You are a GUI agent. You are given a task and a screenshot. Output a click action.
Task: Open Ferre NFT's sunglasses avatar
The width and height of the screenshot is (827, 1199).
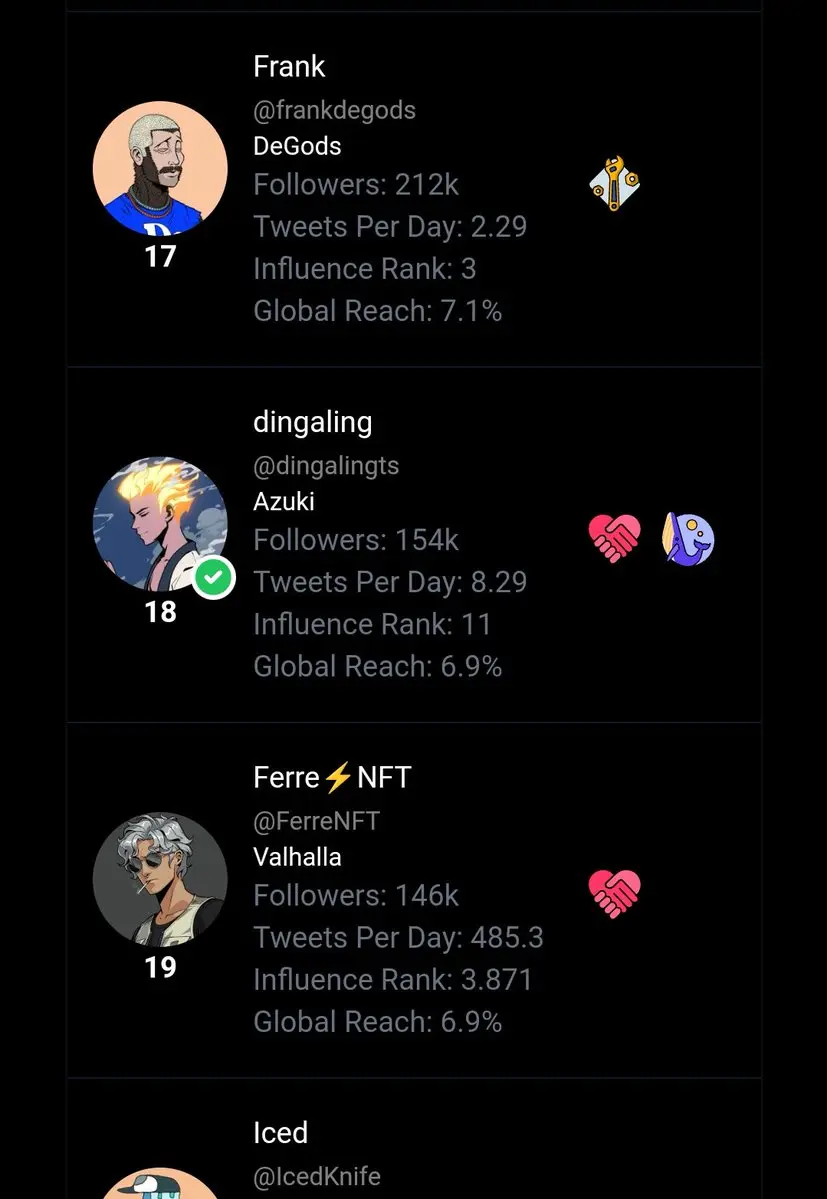pos(160,879)
